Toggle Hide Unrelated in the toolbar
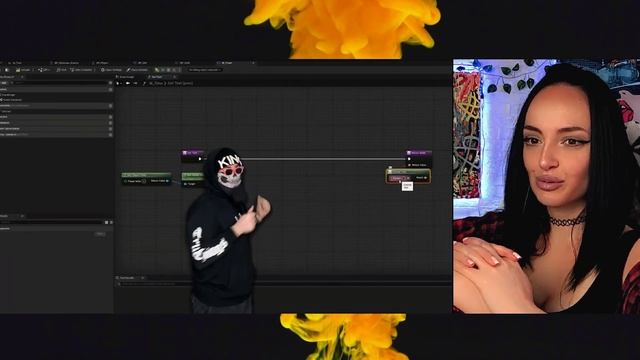Screen dimensions: 640x360 (82, 70)
